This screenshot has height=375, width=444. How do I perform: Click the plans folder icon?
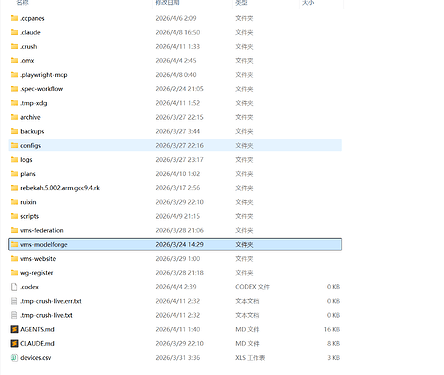(14, 174)
